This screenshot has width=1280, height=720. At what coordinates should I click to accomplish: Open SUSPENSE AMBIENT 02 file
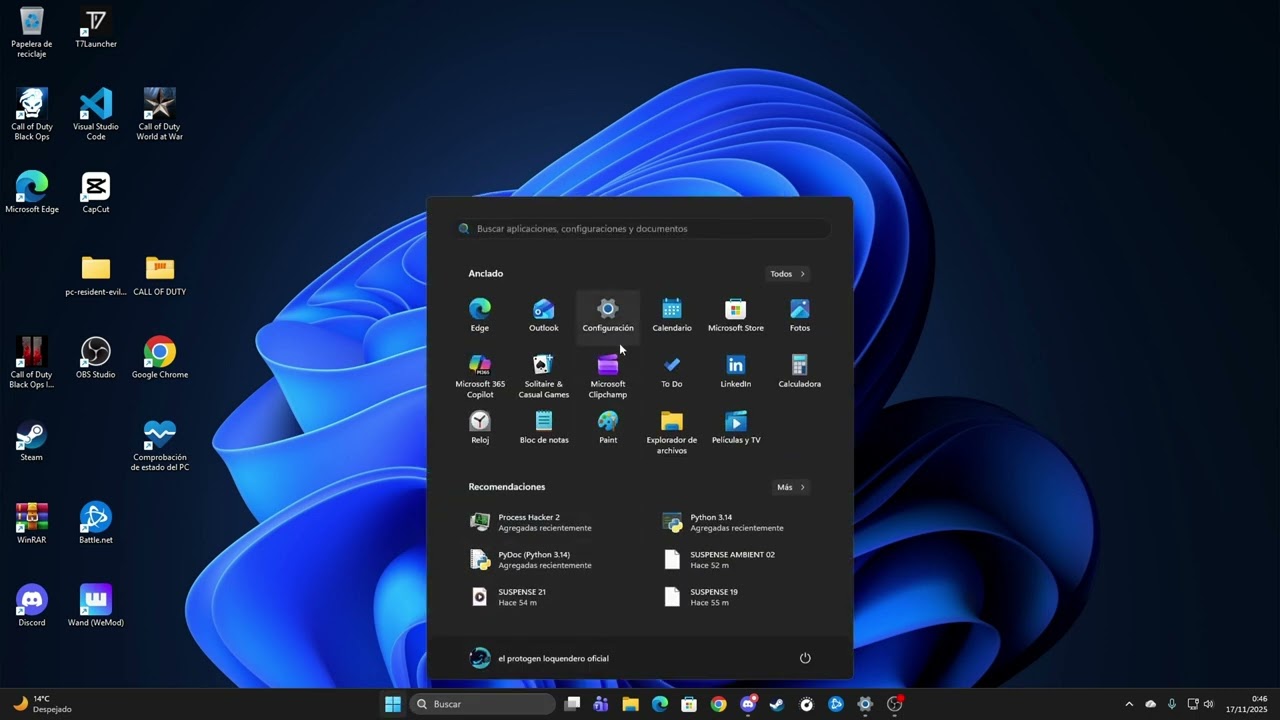click(737, 560)
